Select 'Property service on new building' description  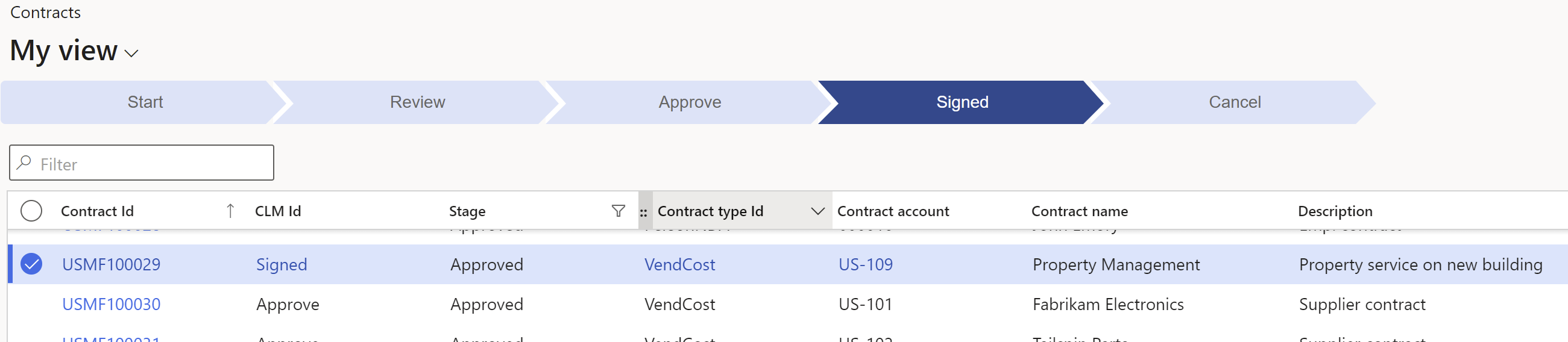1420,265
